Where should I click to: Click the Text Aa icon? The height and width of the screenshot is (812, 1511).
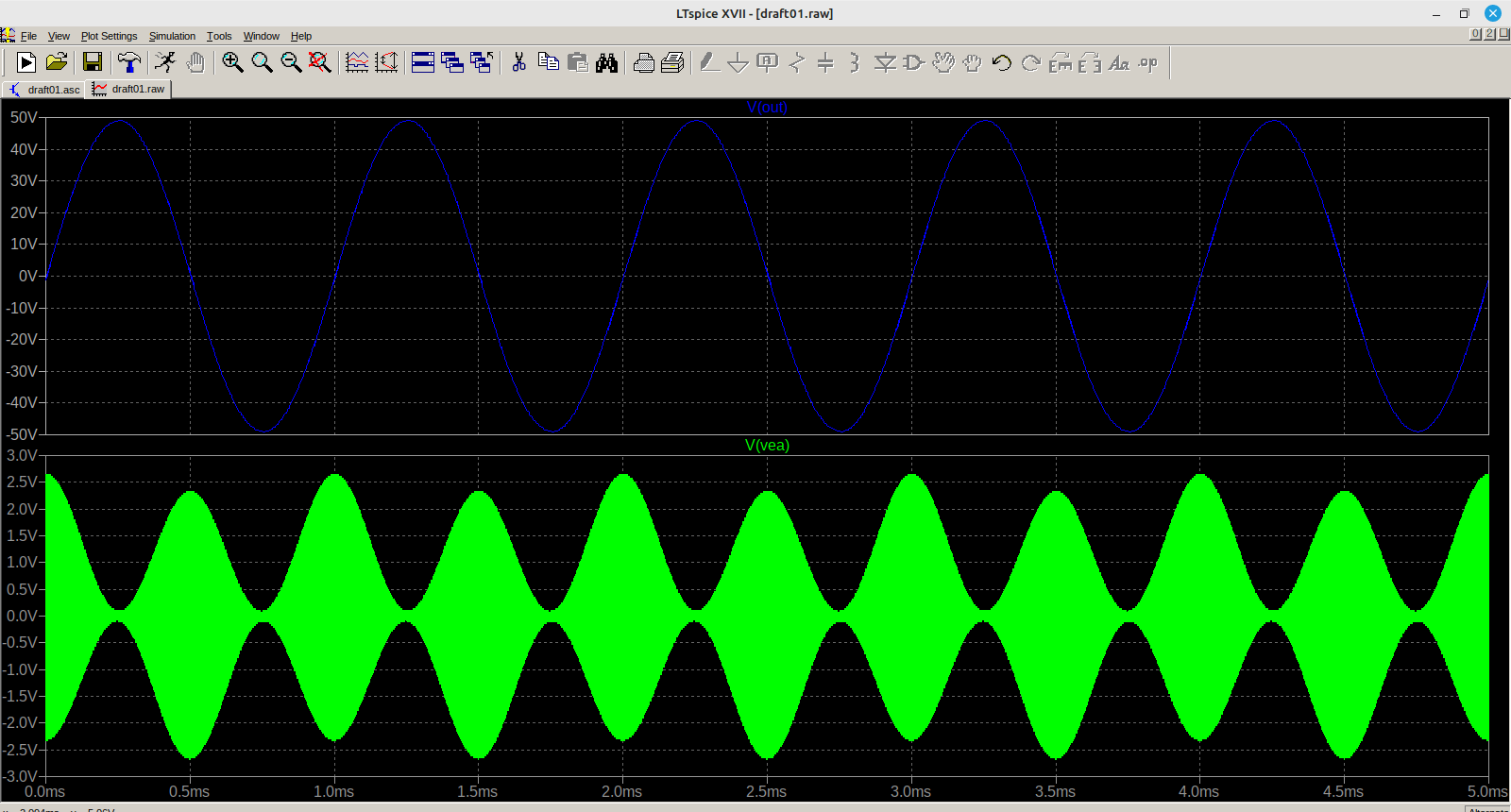click(1119, 62)
